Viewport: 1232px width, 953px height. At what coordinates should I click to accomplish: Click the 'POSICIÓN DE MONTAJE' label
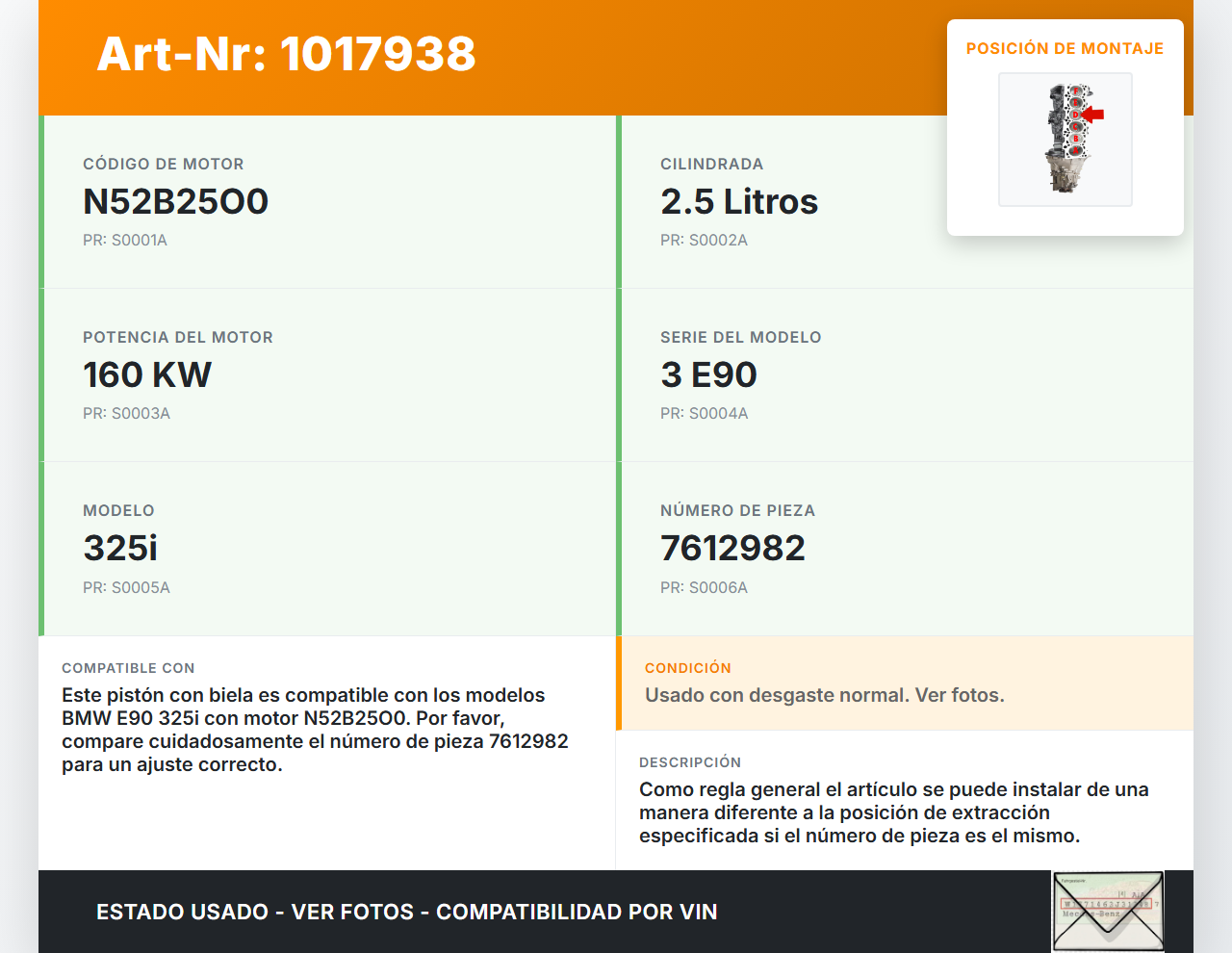coord(1065,48)
